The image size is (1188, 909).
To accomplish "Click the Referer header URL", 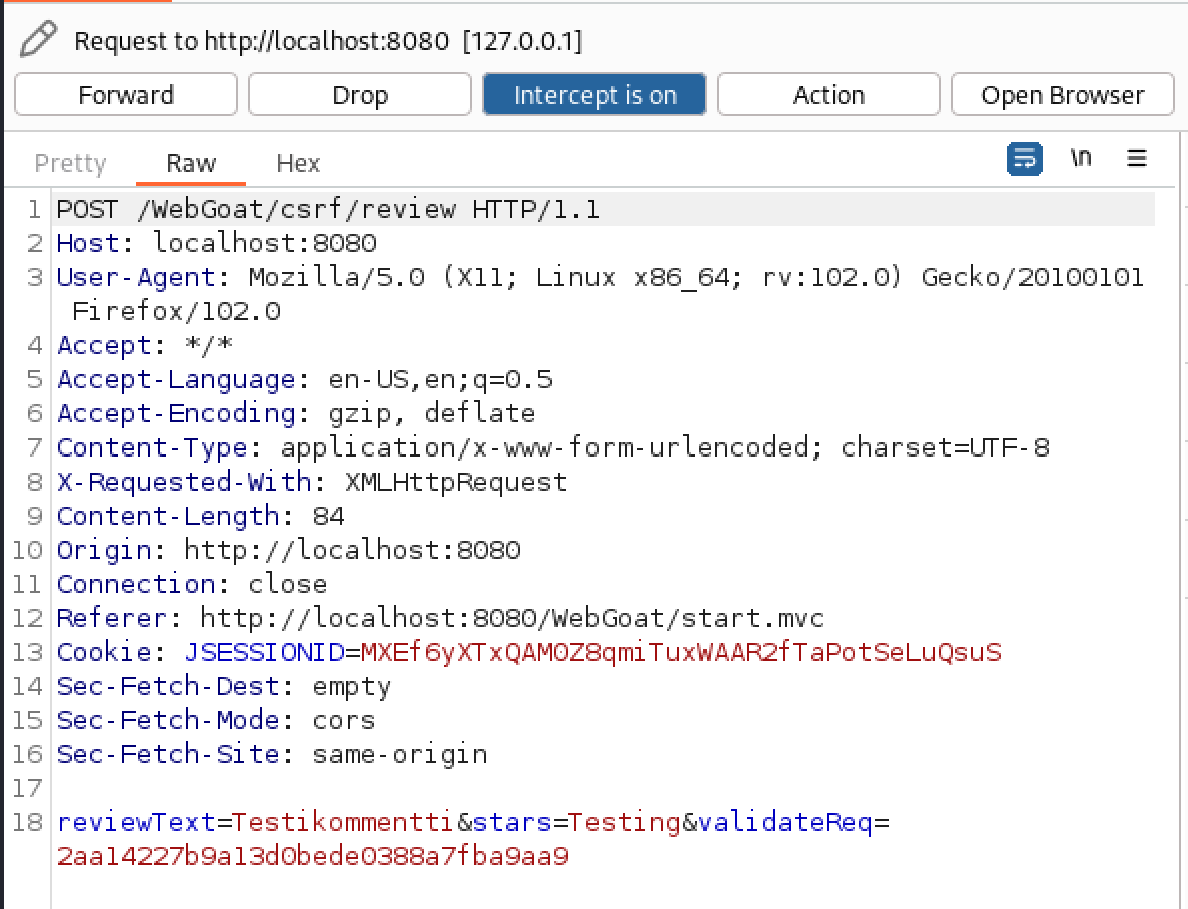I will [x=511, y=618].
